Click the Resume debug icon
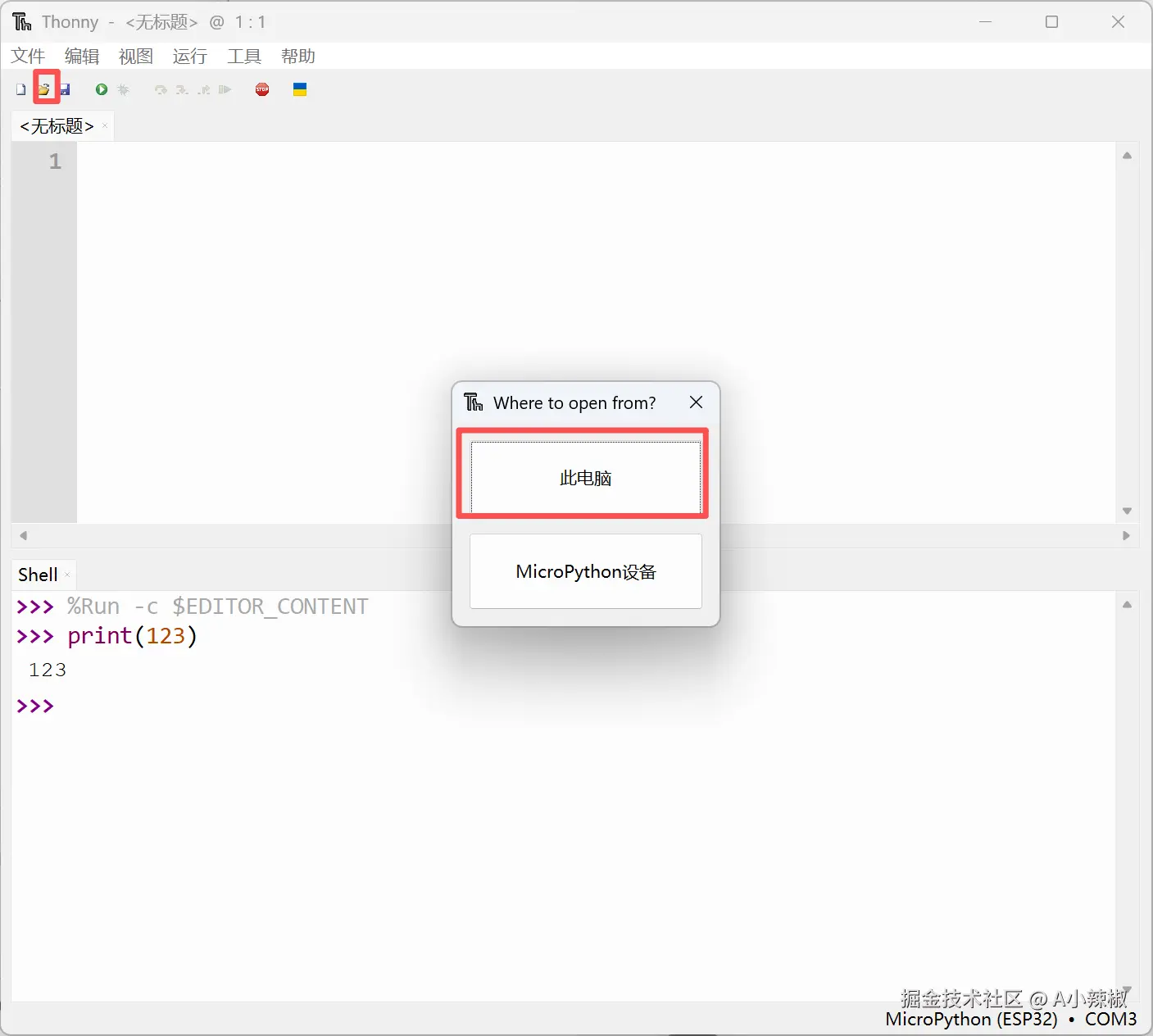Screen dimensions: 1153x1036 225,89
